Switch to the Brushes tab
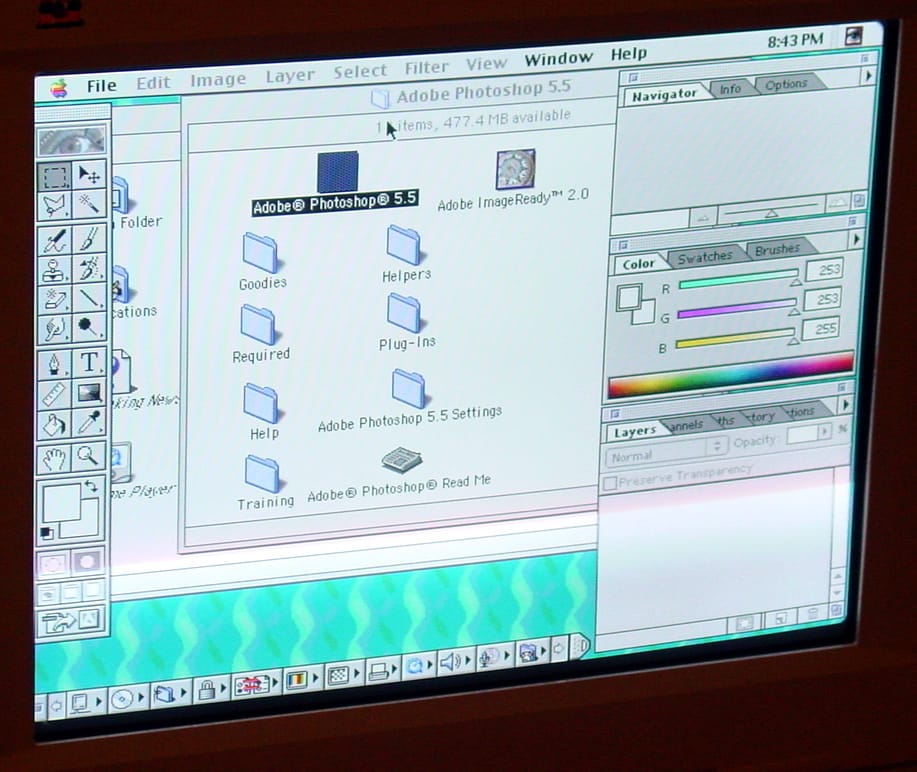 (x=777, y=250)
